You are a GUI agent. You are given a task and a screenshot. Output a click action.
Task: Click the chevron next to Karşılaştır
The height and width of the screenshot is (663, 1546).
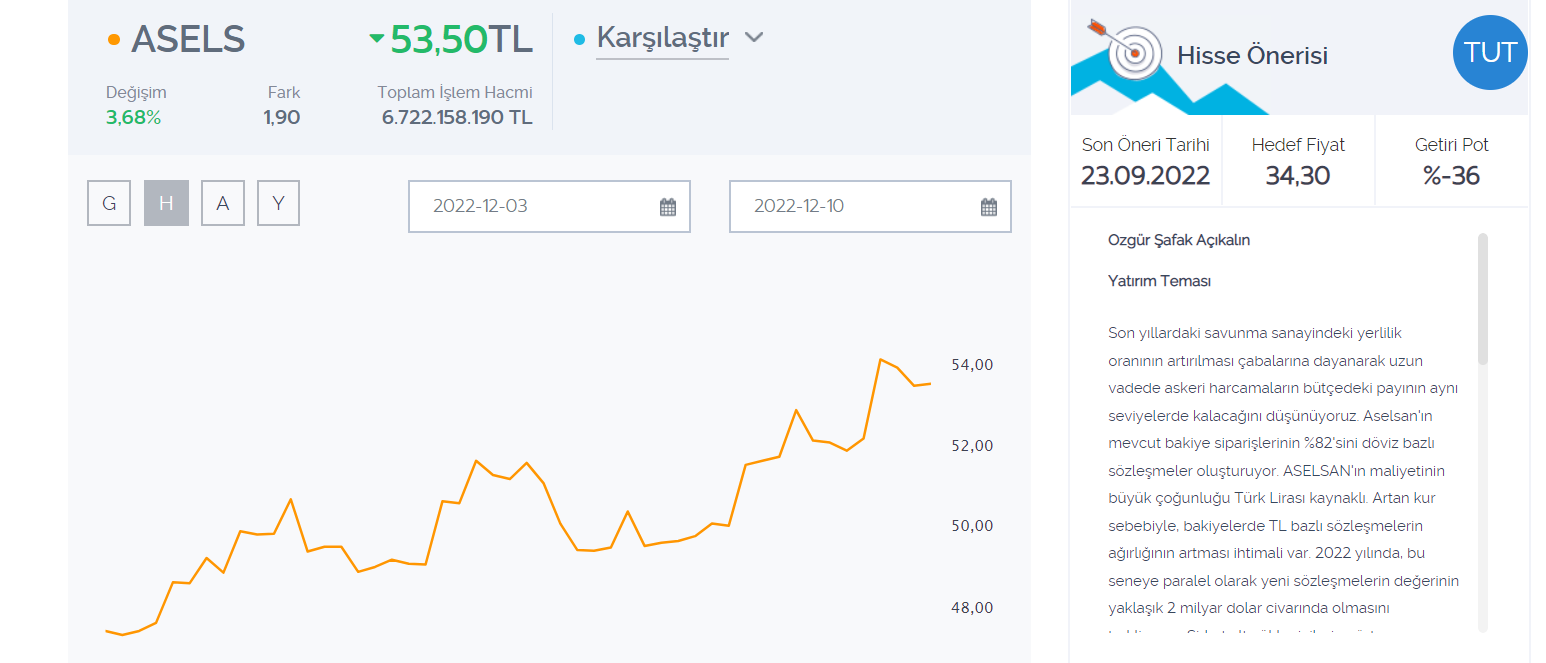[754, 37]
